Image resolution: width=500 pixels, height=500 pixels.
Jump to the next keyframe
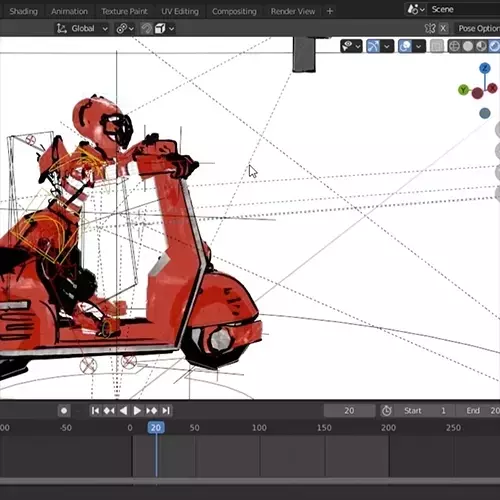pos(152,411)
